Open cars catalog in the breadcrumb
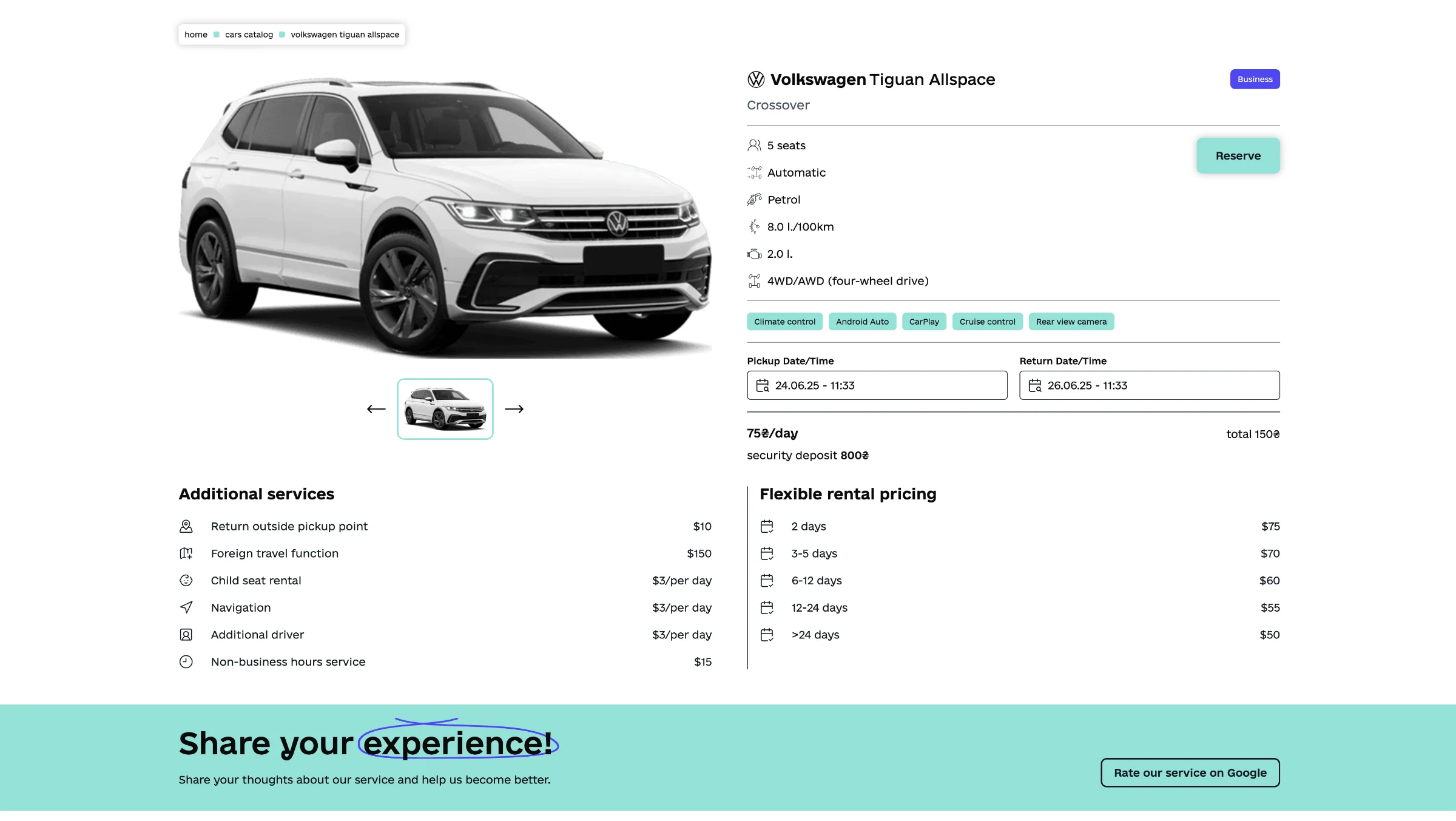Screen dimensions: 1456x821 249,35
